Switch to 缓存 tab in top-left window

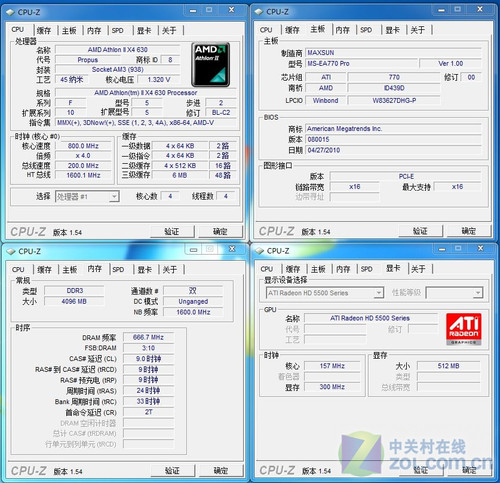click(x=44, y=31)
